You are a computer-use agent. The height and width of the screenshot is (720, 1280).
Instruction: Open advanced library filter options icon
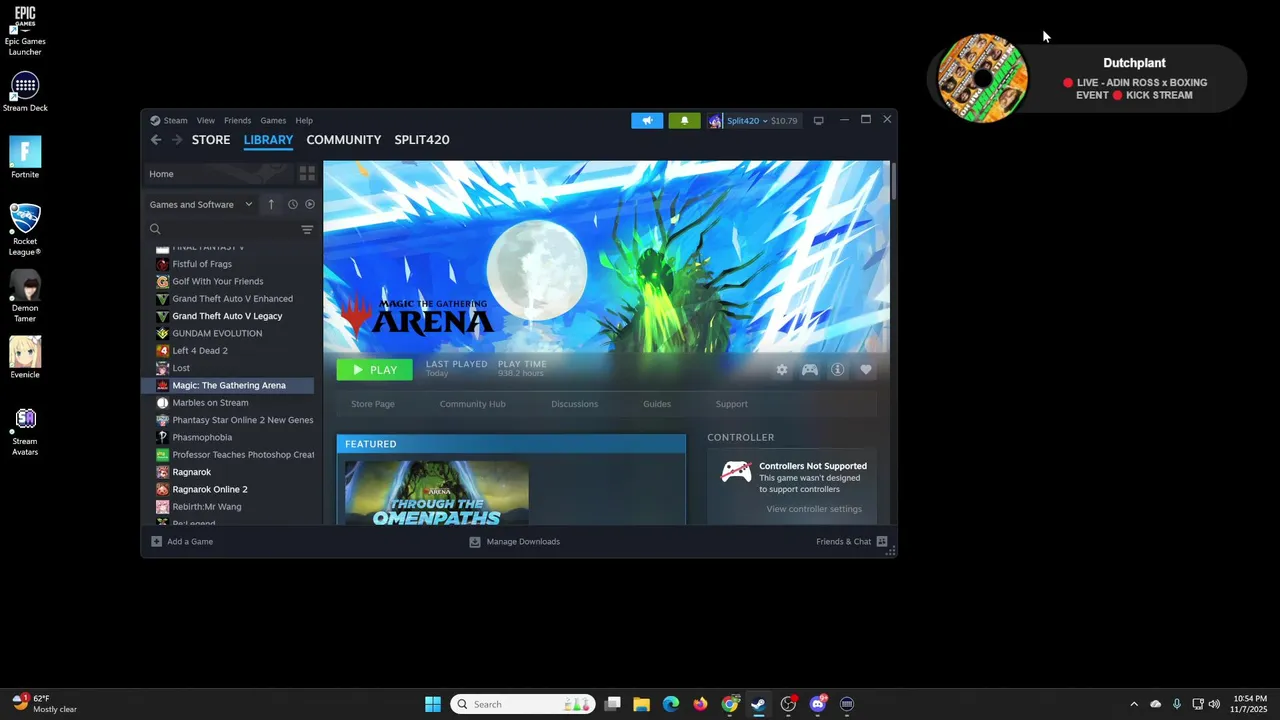point(307,230)
